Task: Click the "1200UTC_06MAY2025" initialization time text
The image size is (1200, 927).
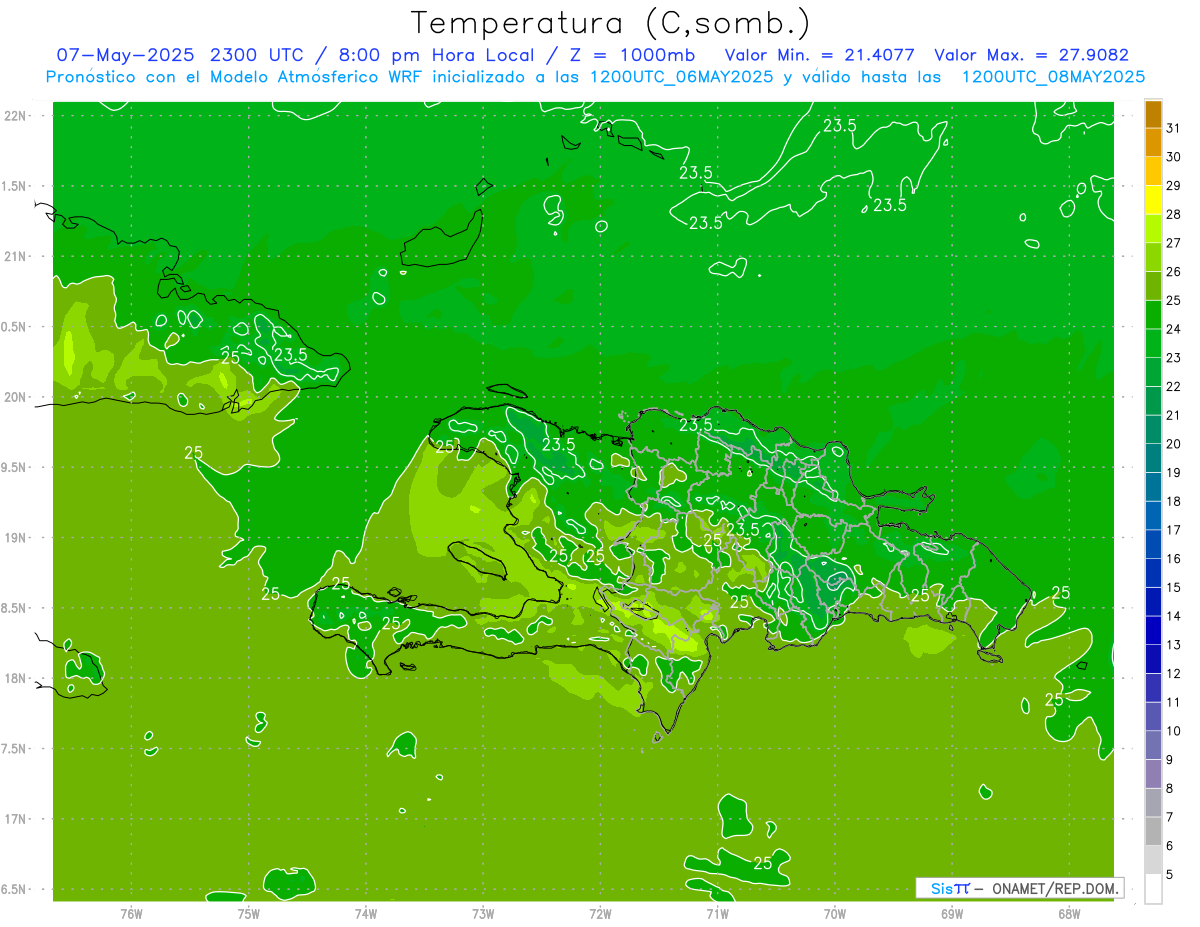Action: tap(681, 76)
